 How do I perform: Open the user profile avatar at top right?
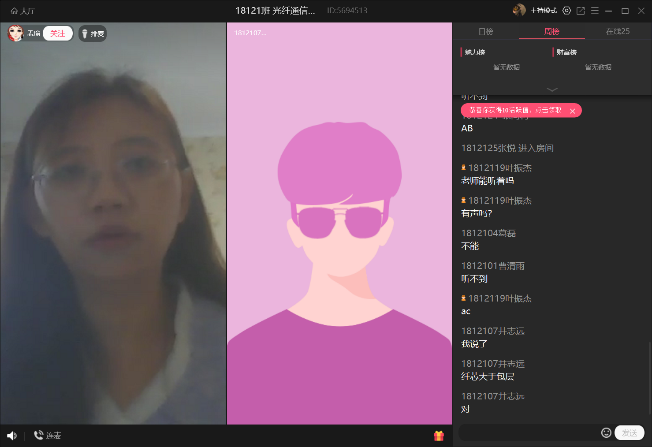click(519, 10)
